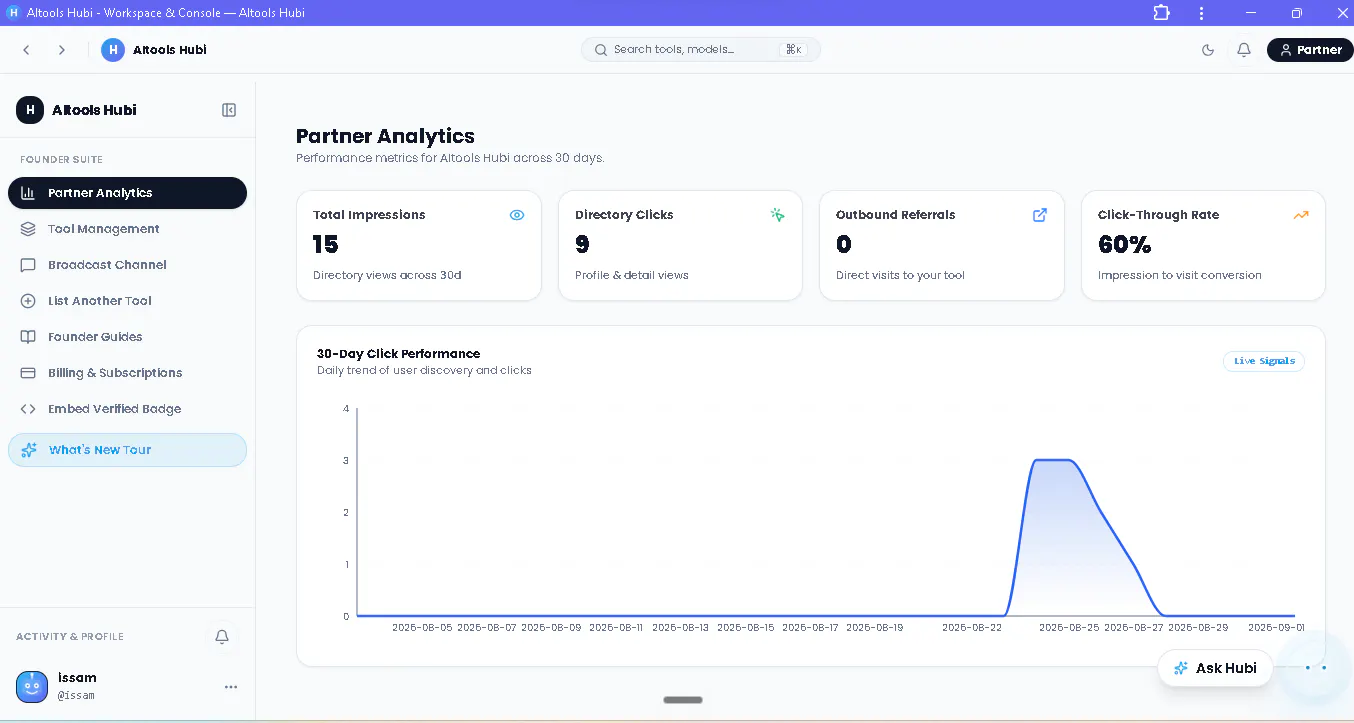Image resolution: width=1354 pixels, height=723 pixels.
Task: Click Daily trend of user discovery subtitle
Action: coord(424,371)
